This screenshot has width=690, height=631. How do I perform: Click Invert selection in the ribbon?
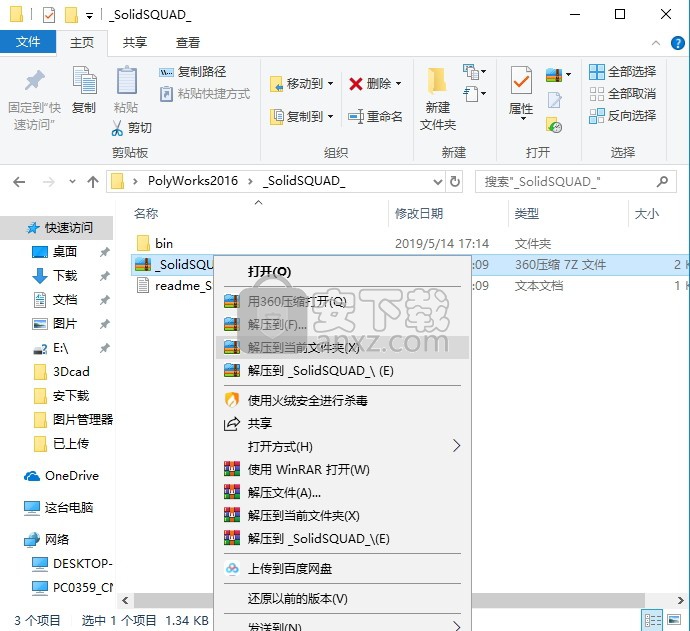[622, 116]
